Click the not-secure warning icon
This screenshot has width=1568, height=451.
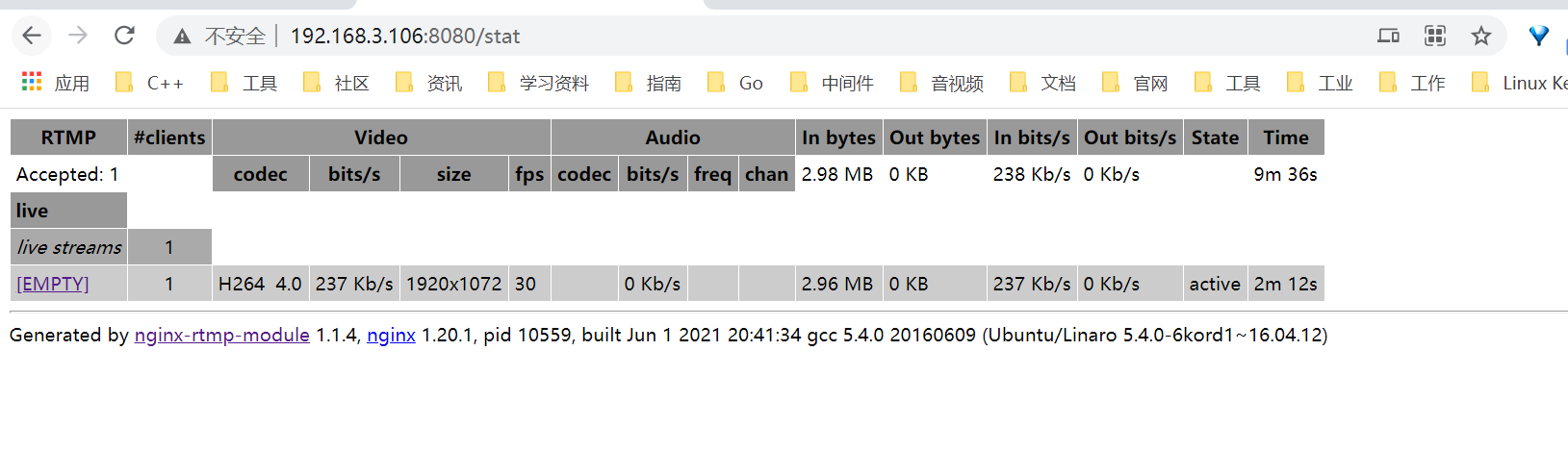[x=182, y=37]
